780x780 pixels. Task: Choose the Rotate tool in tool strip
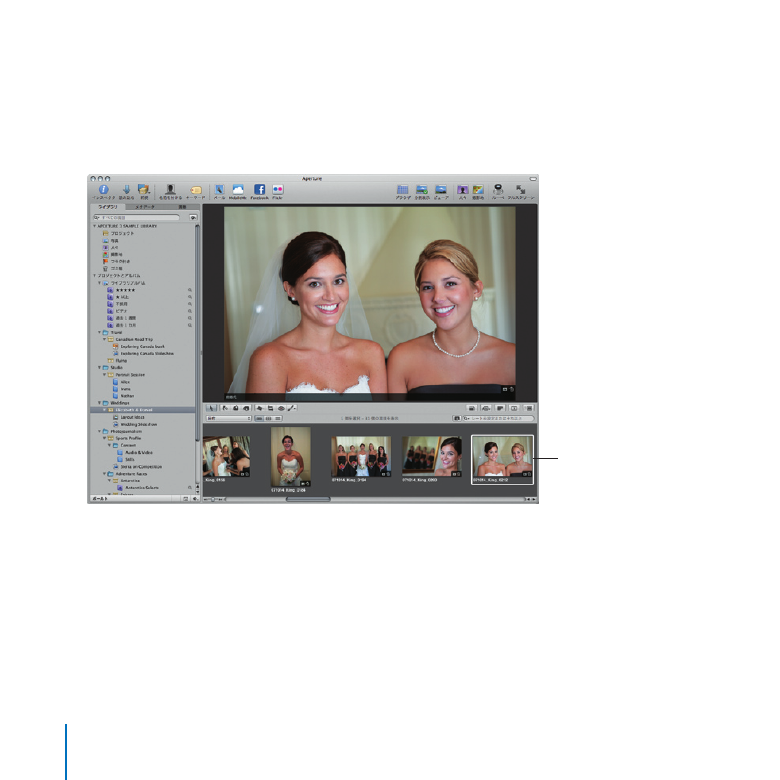click(225, 408)
